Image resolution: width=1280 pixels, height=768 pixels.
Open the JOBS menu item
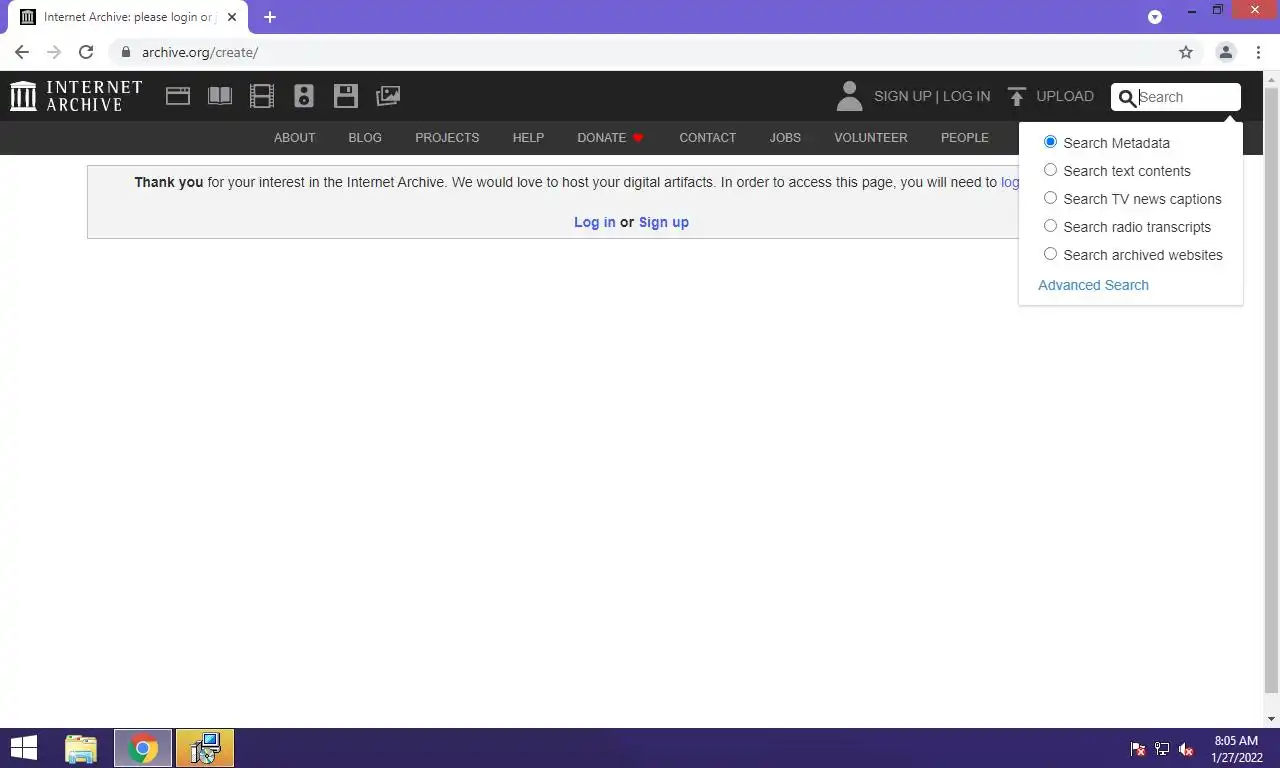785,138
